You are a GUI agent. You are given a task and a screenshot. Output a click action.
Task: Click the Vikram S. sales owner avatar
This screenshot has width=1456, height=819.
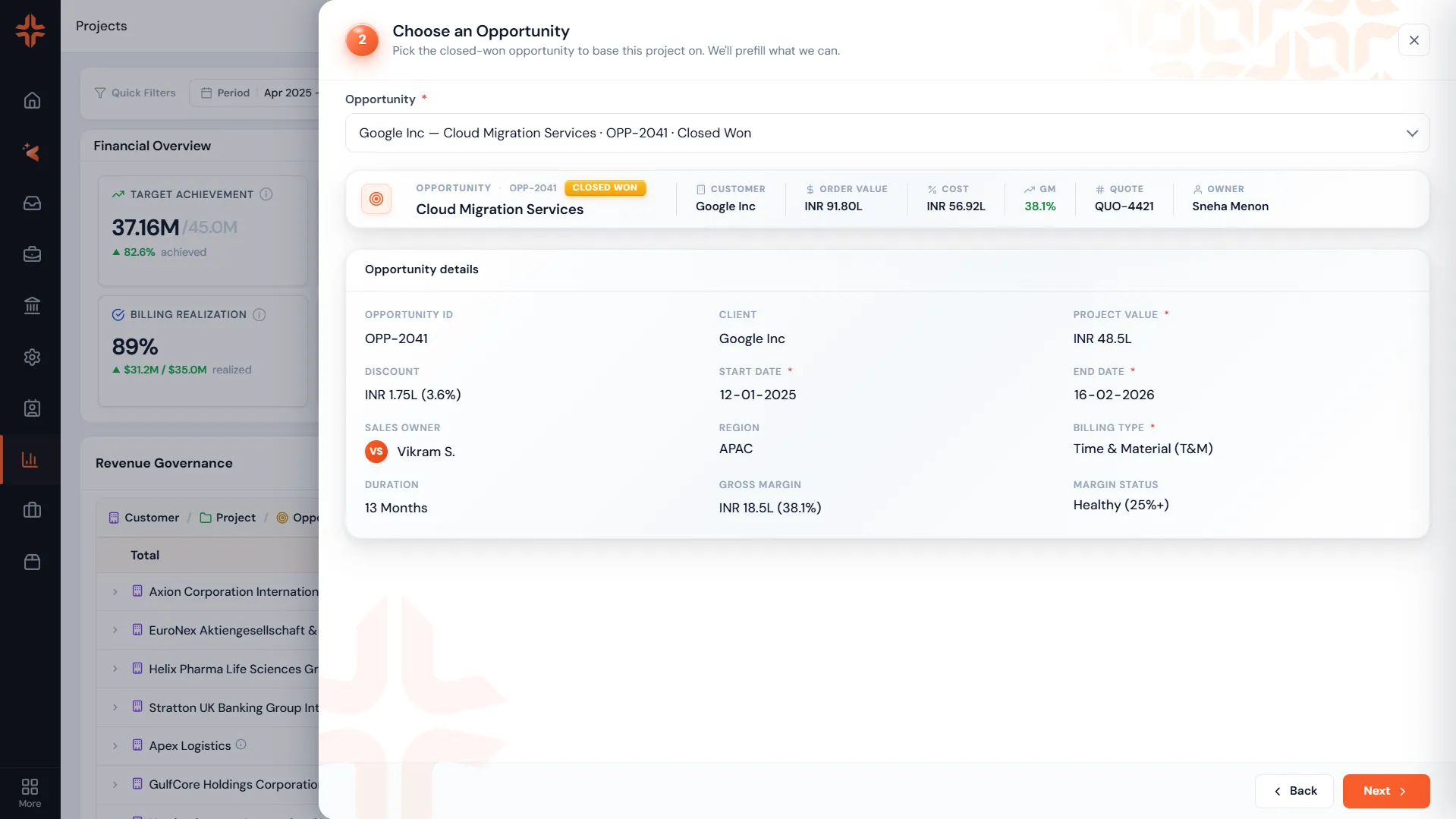[376, 452]
